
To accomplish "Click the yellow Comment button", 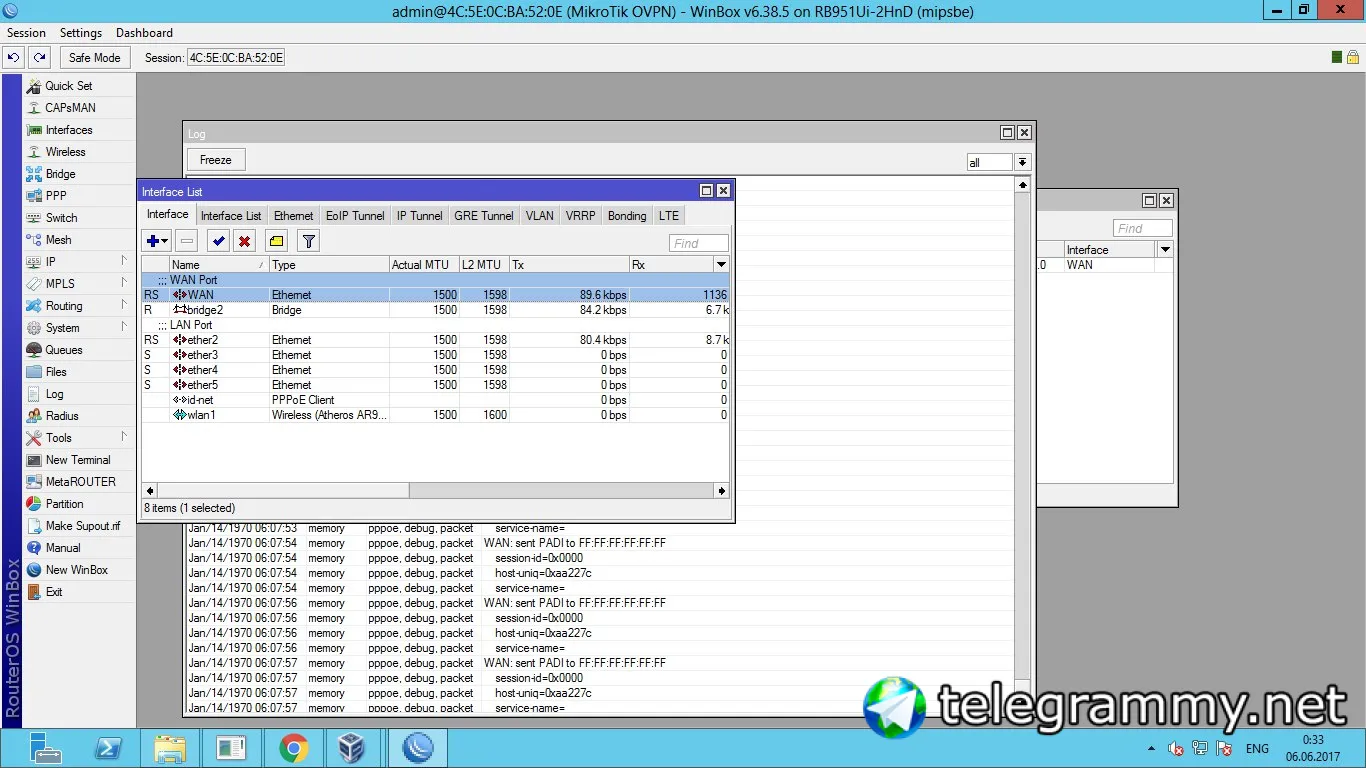I will click(x=276, y=241).
